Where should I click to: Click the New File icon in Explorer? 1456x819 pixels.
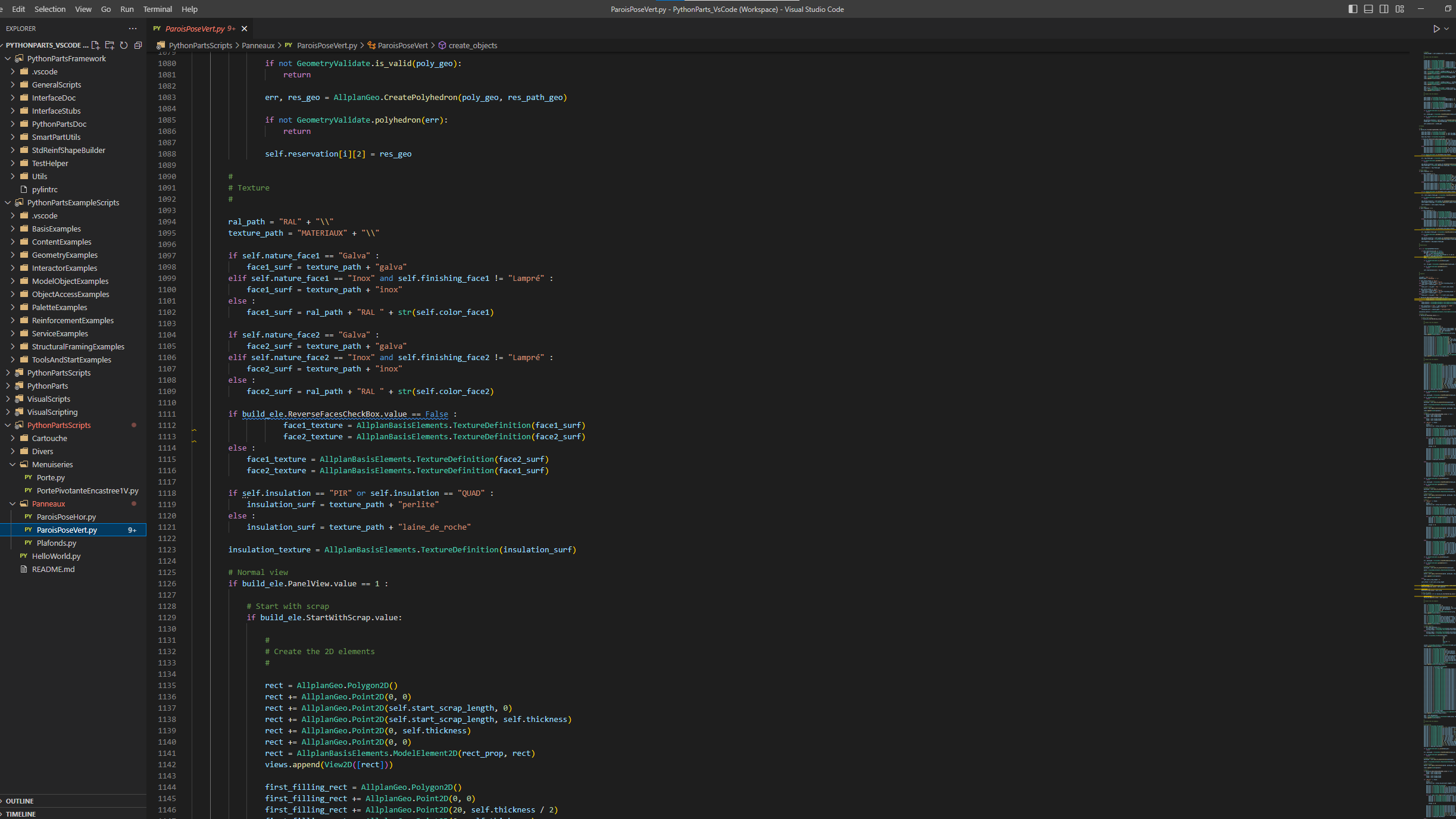(95, 45)
